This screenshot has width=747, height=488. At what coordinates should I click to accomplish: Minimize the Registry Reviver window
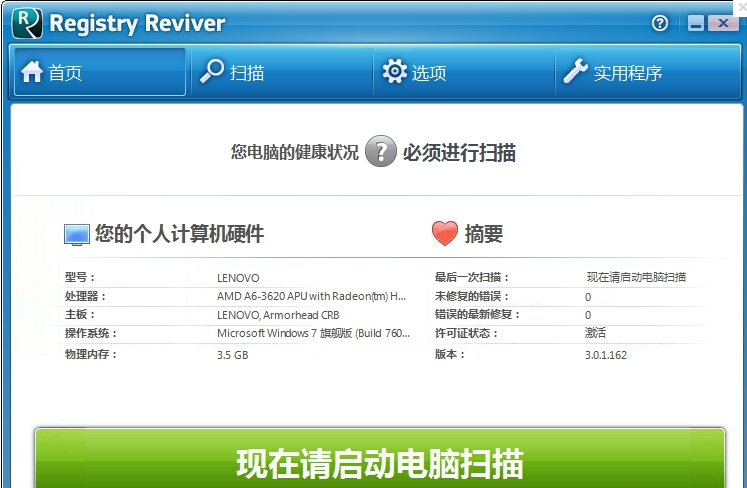point(693,23)
